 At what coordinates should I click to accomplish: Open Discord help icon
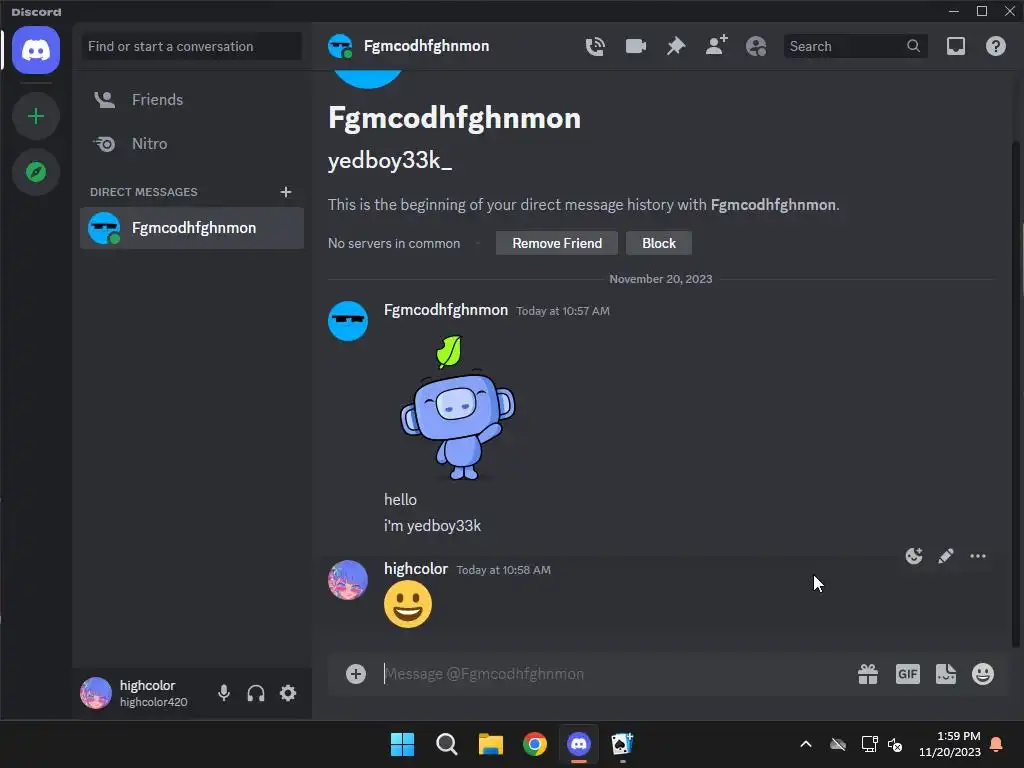[x=996, y=46]
